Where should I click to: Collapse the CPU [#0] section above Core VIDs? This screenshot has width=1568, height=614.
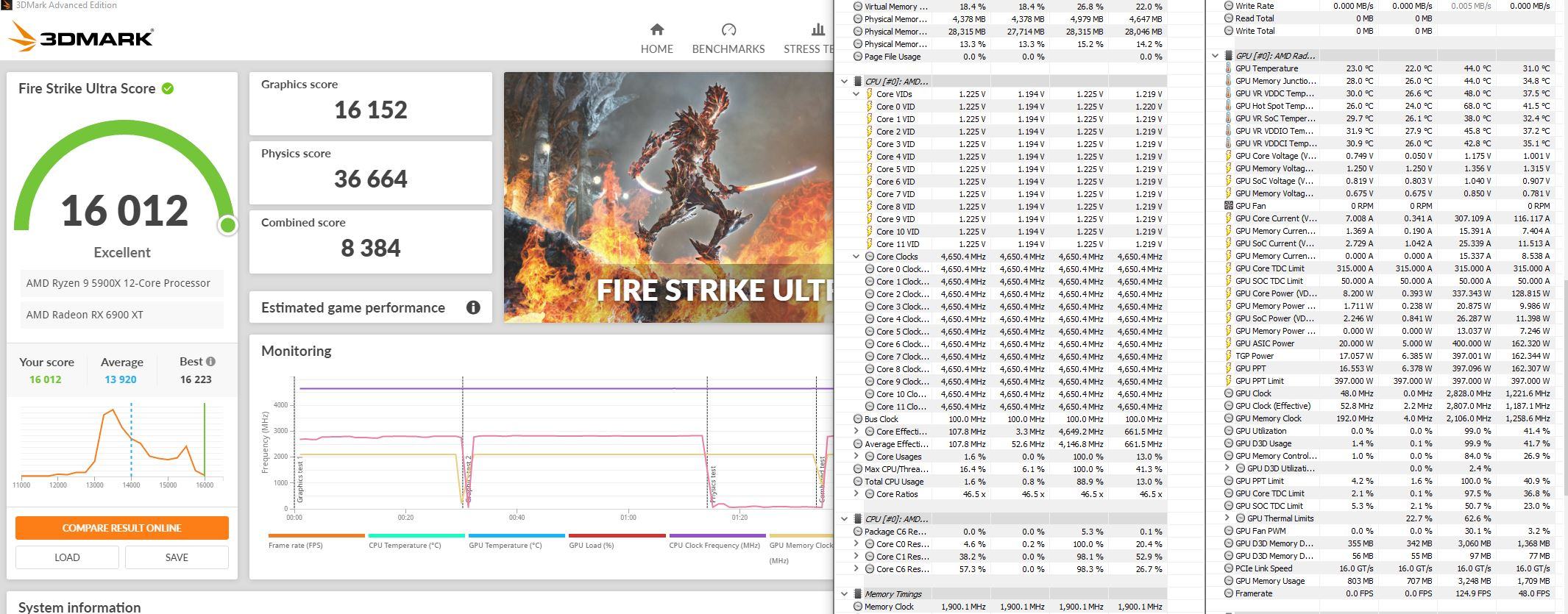point(844,82)
